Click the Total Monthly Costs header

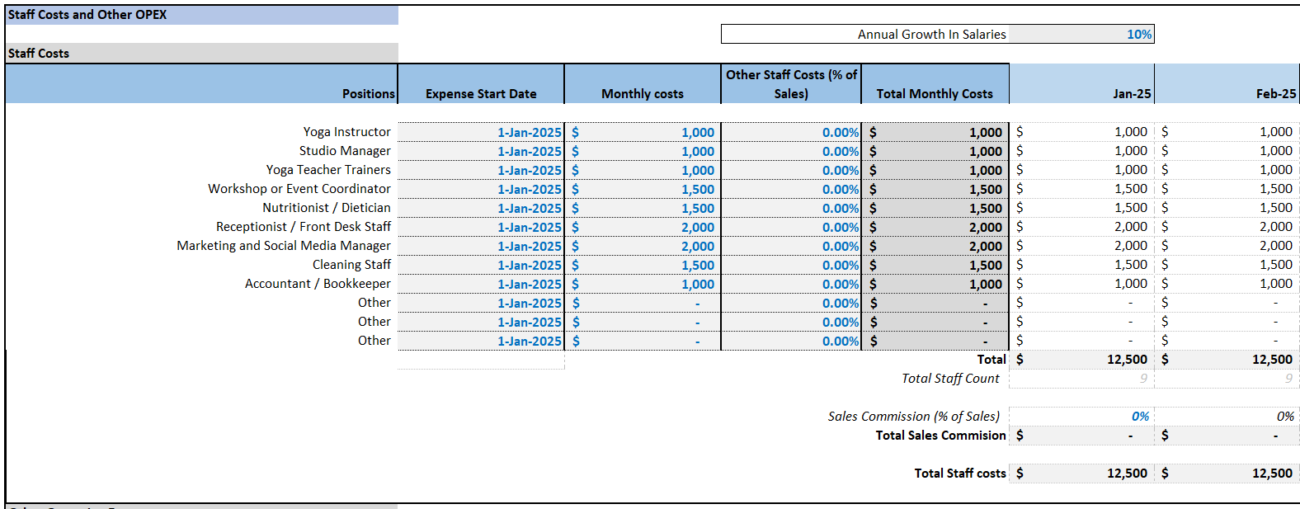pos(935,84)
